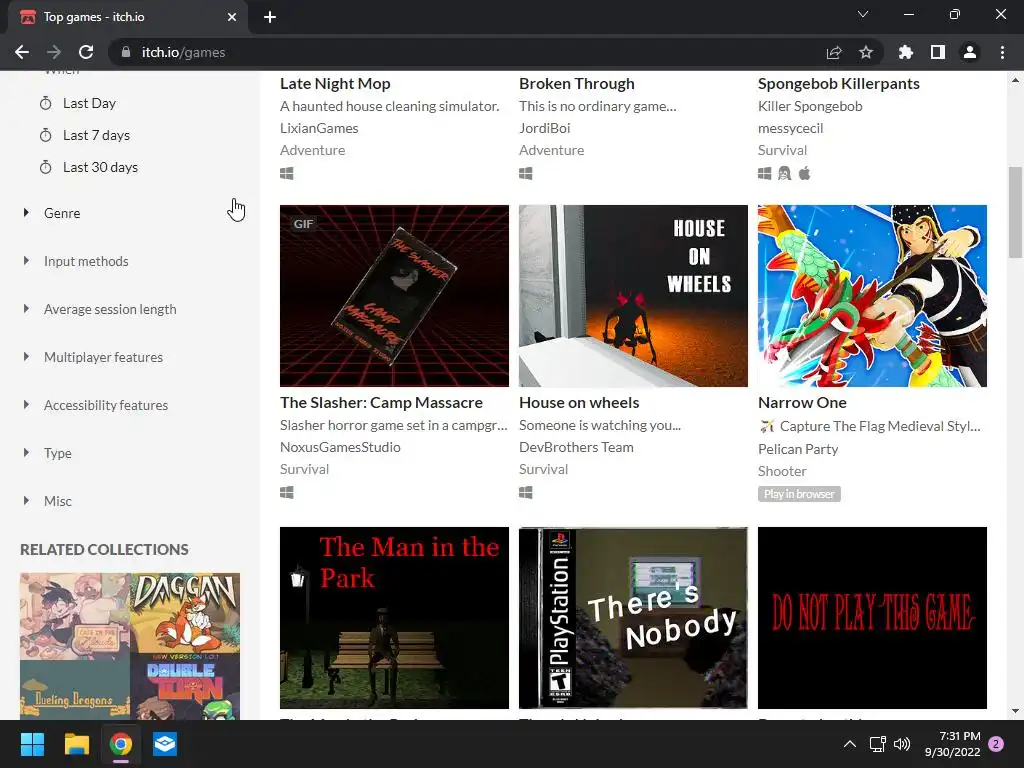Select the Top games - itch.io tab
The width and height of the screenshot is (1024, 768).
click(127, 17)
